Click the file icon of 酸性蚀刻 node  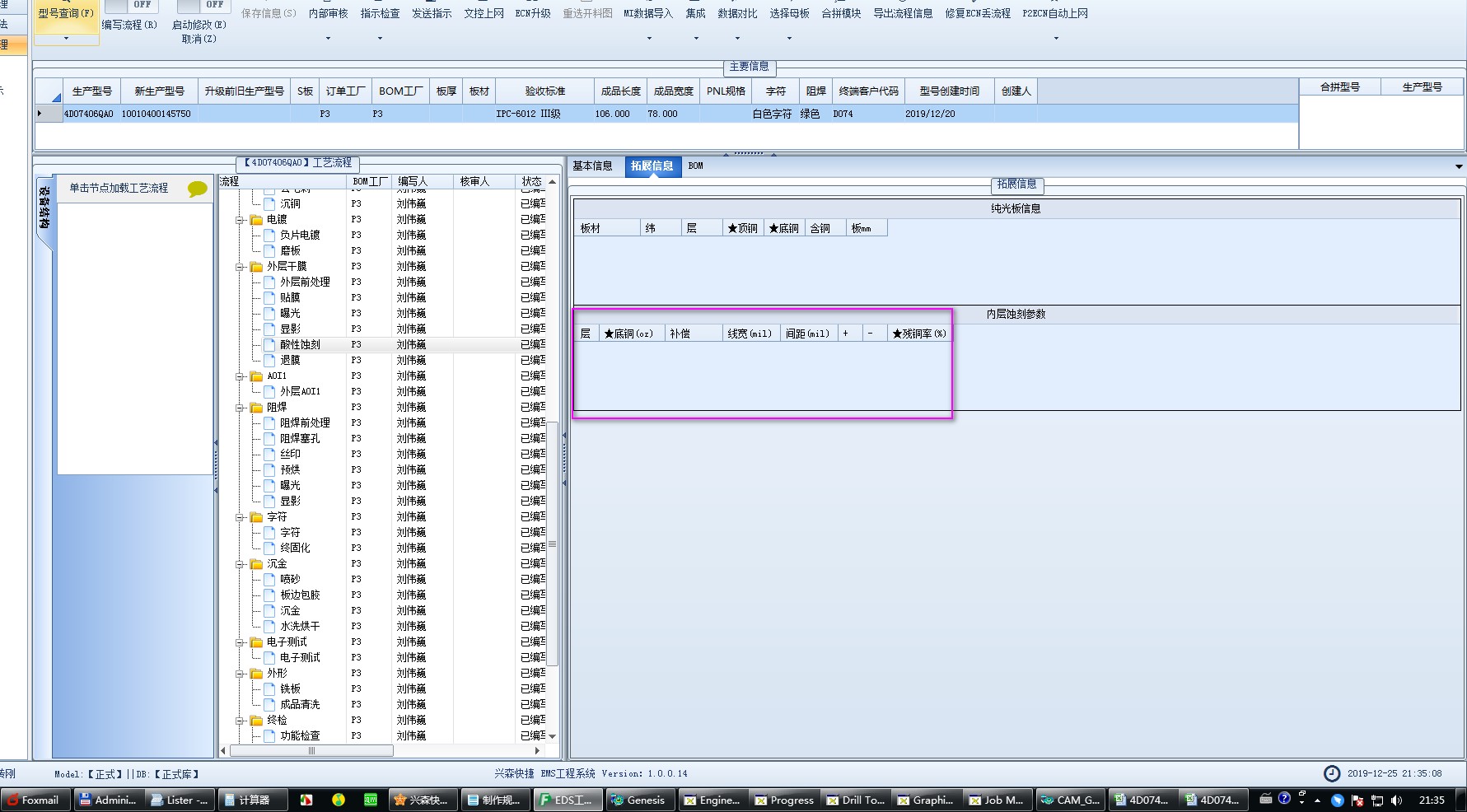point(269,344)
